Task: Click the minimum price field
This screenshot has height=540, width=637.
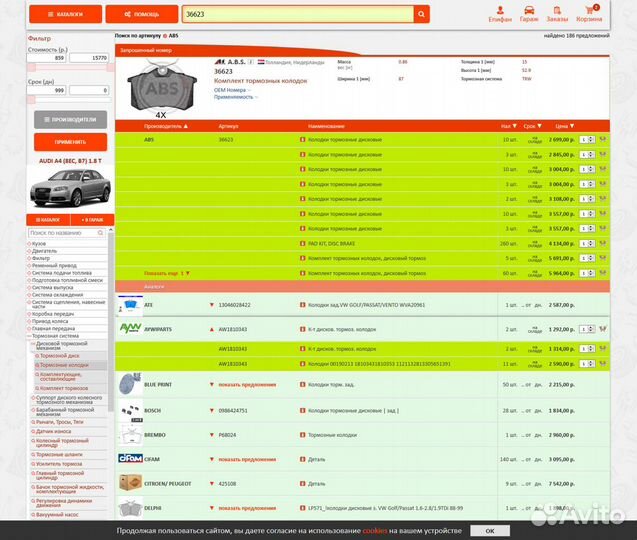Action: click(47, 58)
